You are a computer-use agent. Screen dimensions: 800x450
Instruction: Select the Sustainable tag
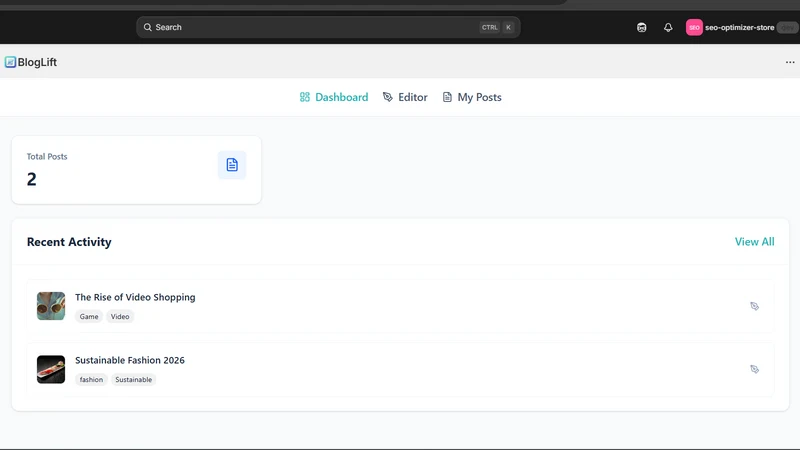(134, 380)
